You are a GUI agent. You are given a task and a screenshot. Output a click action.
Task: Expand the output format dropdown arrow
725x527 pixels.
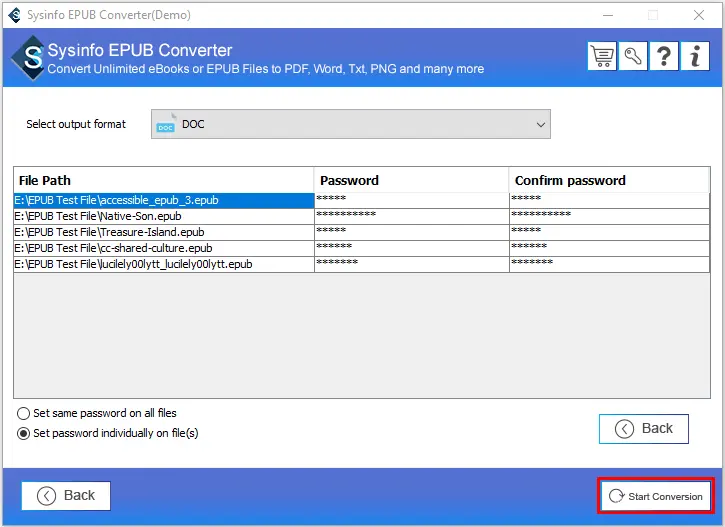(x=540, y=125)
